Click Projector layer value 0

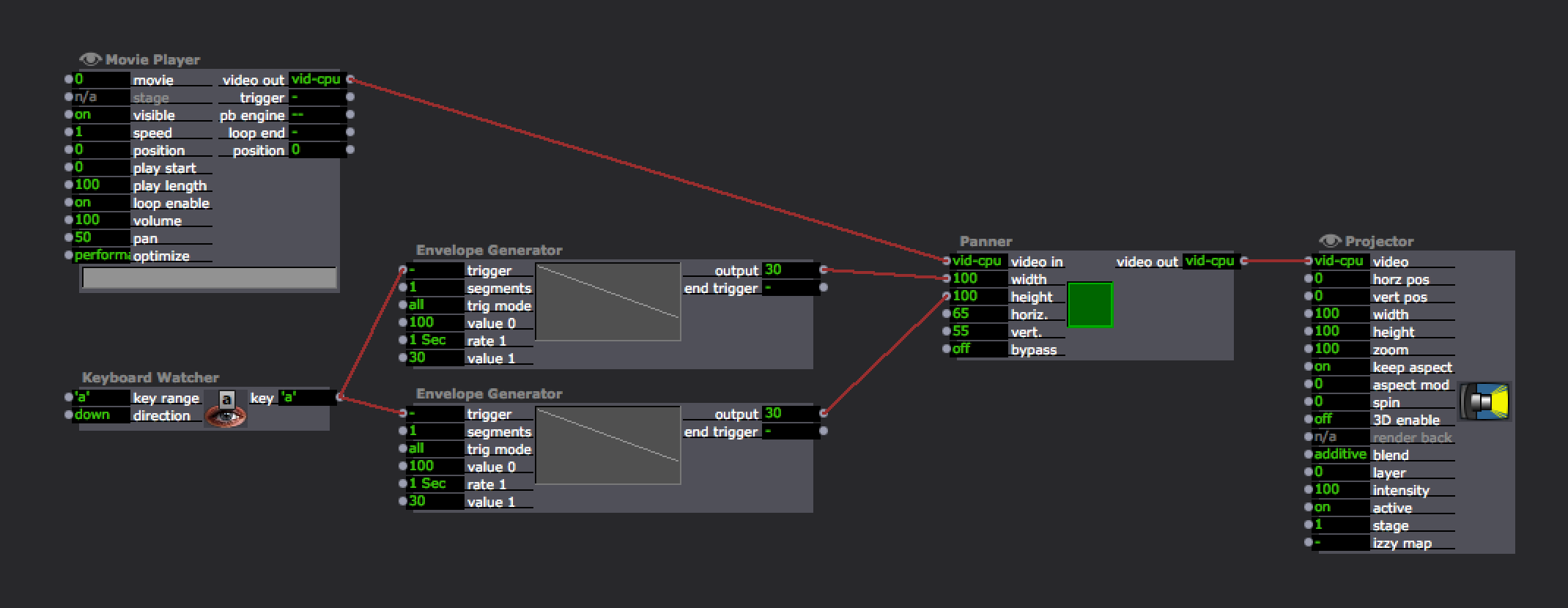pos(1342,472)
